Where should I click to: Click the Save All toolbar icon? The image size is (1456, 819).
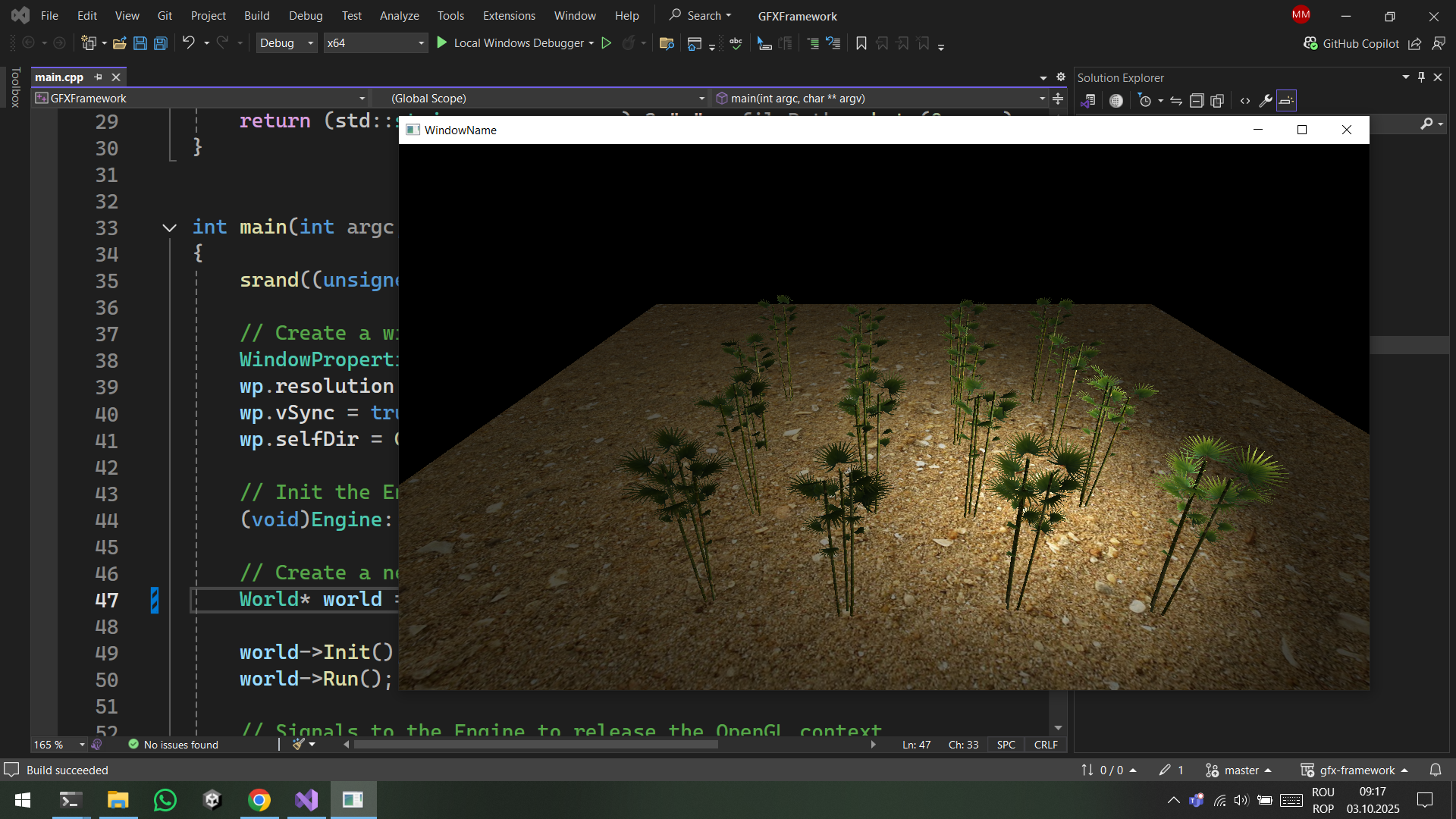[x=161, y=43]
